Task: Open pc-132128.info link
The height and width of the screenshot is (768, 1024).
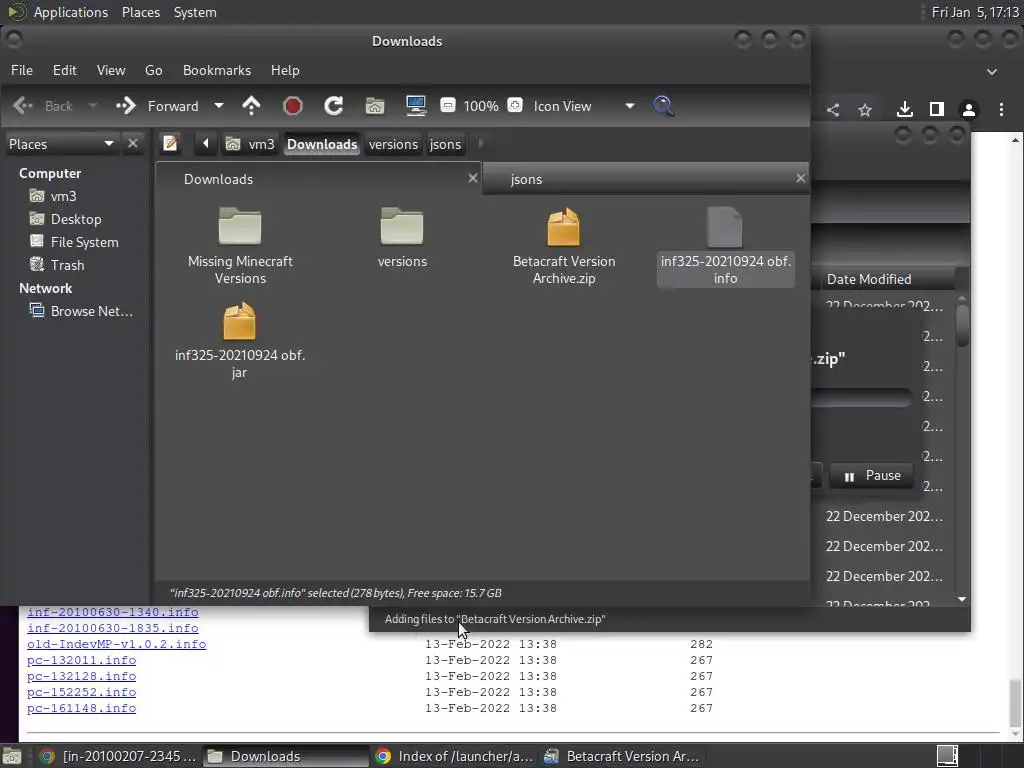Action: [x=82, y=676]
